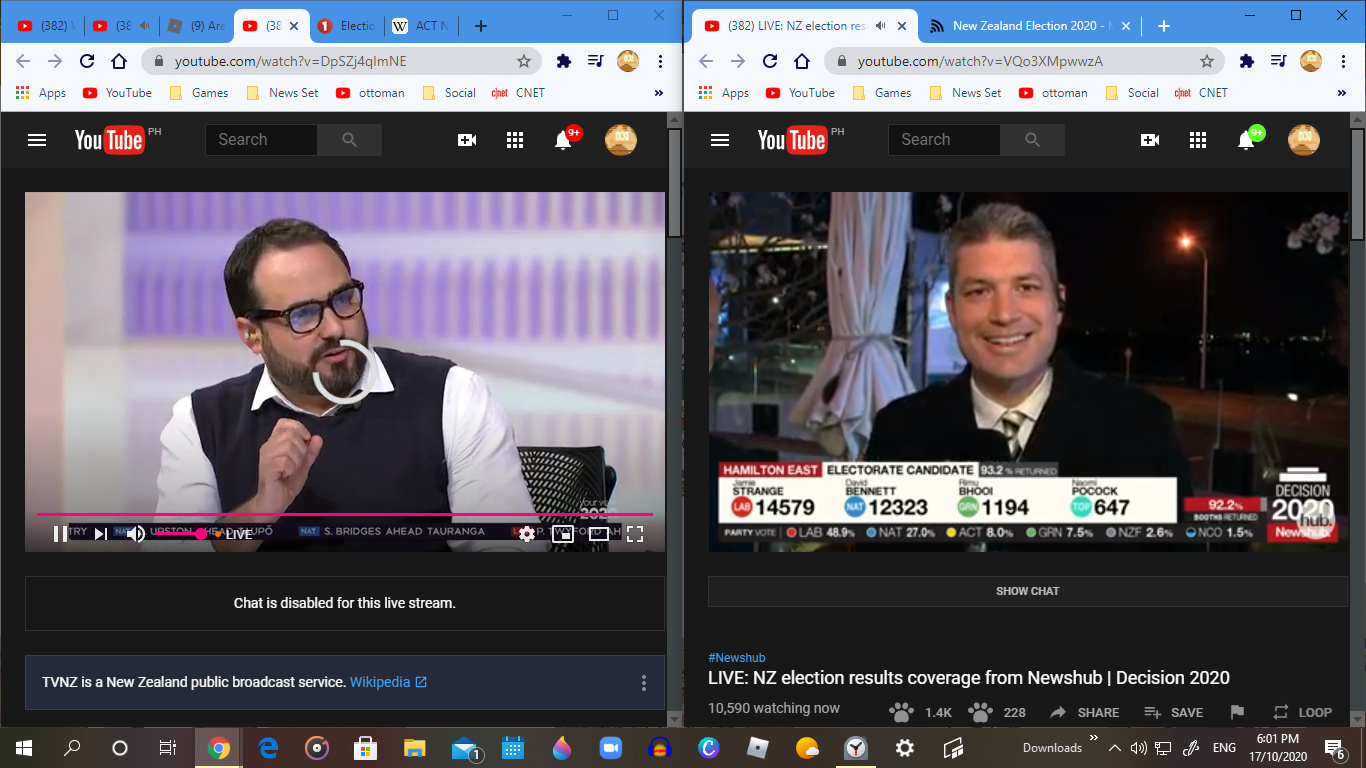The image size is (1366, 768).
Task: Open the News Set bookmark folder, left window
Action: 283,93
